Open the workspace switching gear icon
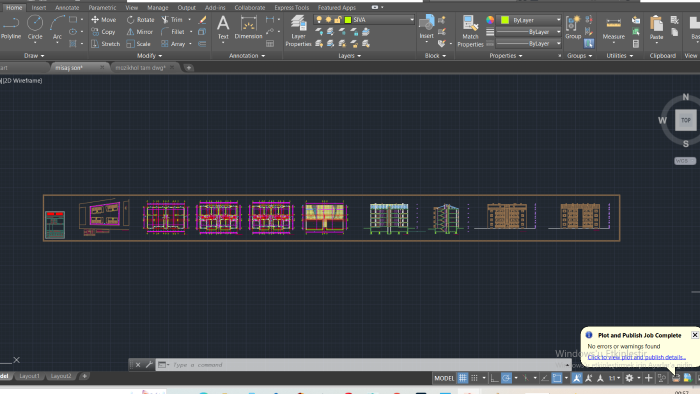Image resolution: width=700 pixels, height=394 pixels. click(629, 378)
